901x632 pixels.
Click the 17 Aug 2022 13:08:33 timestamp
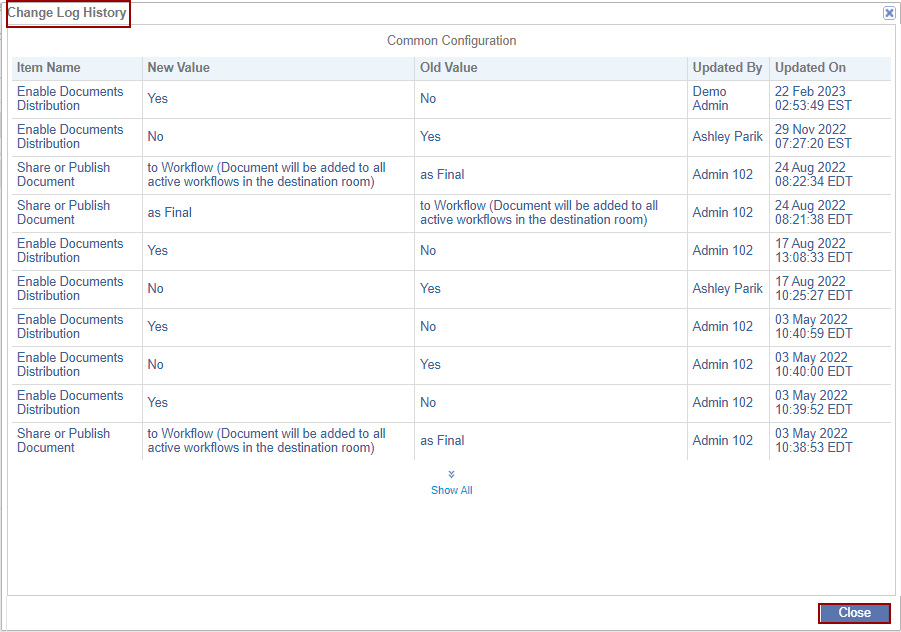[813, 250]
